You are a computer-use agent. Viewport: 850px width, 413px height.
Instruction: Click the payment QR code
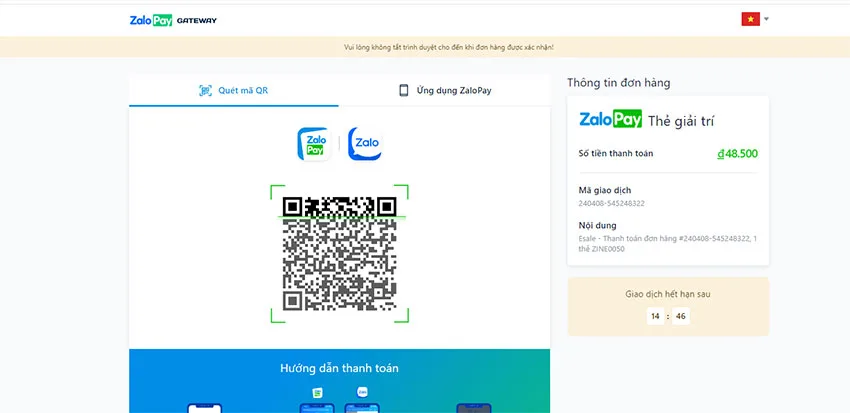pyautogui.click(x=339, y=254)
